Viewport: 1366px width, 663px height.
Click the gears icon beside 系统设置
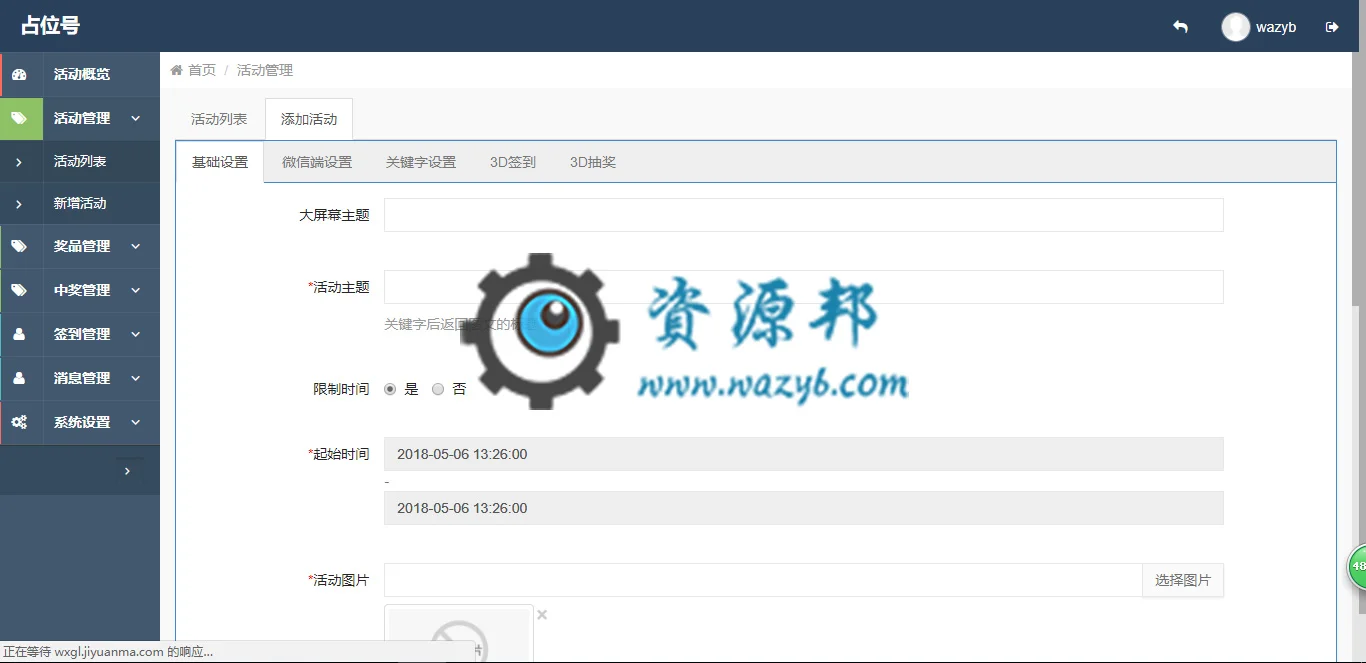pos(19,422)
